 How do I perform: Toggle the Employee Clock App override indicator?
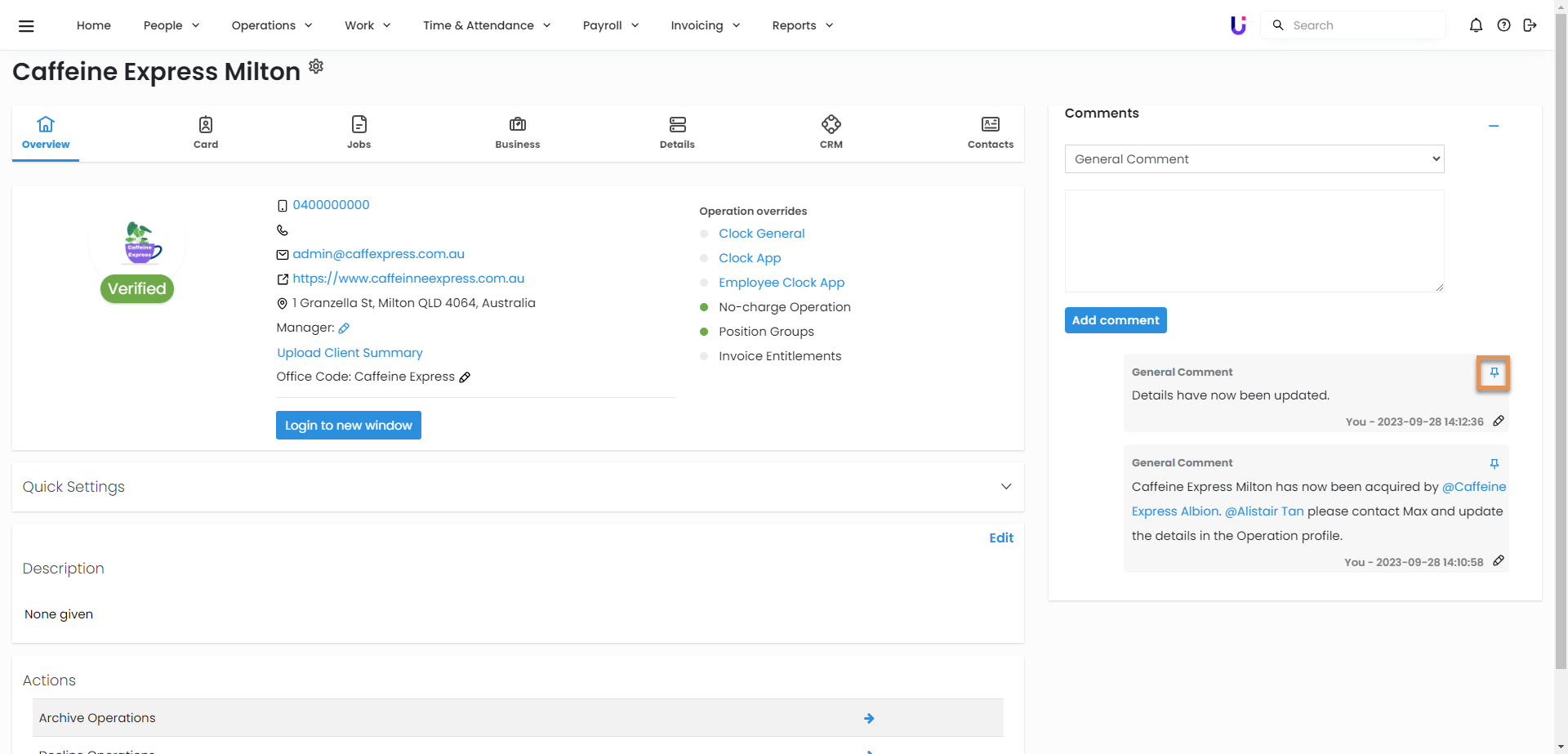[x=704, y=283]
